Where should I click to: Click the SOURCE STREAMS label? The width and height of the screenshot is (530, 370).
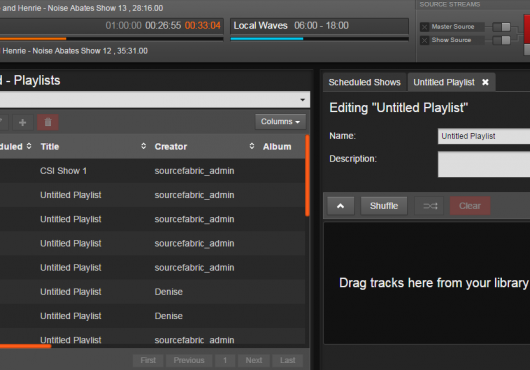(450, 4)
